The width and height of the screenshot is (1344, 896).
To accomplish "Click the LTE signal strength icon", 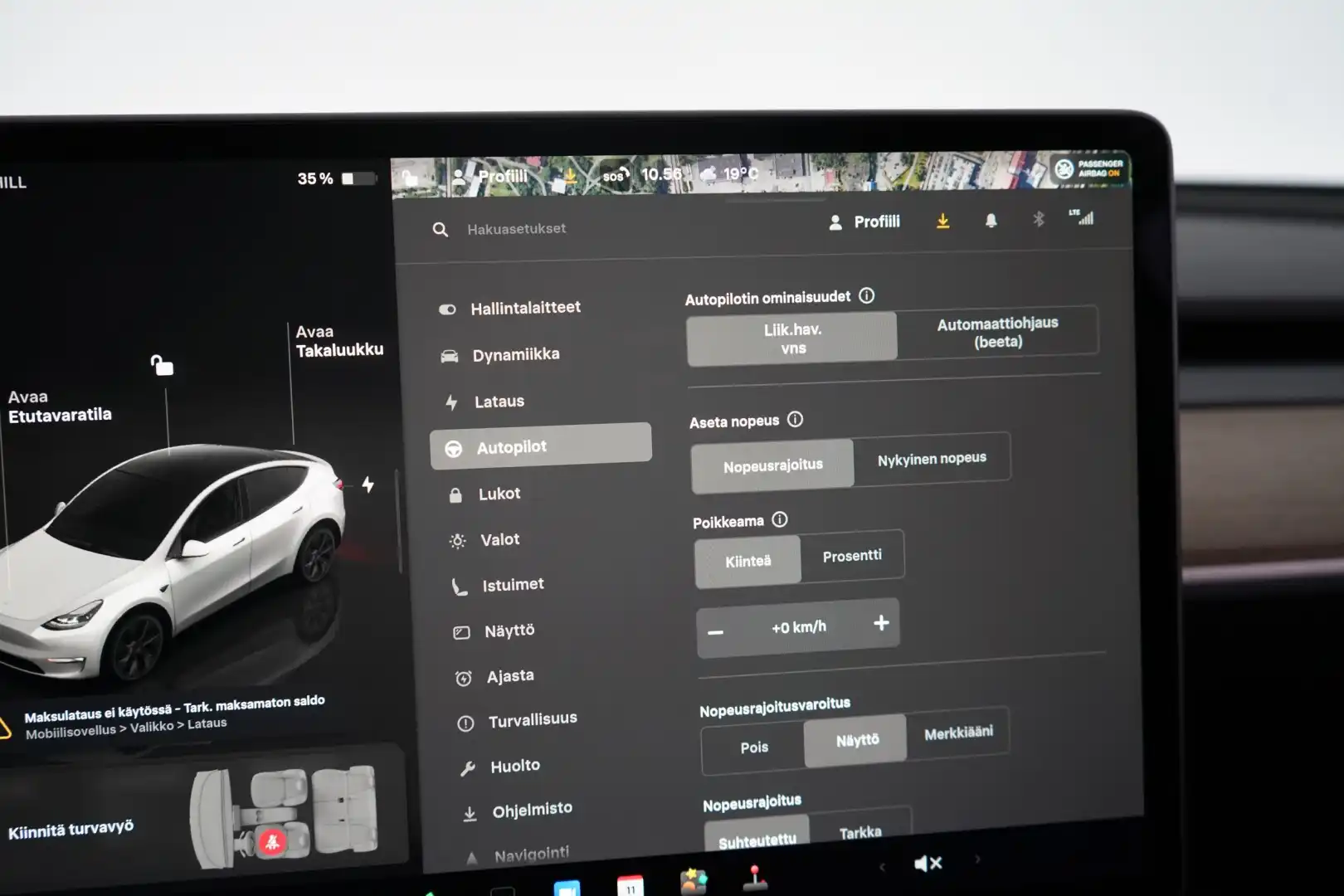I will [x=1082, y=217].
